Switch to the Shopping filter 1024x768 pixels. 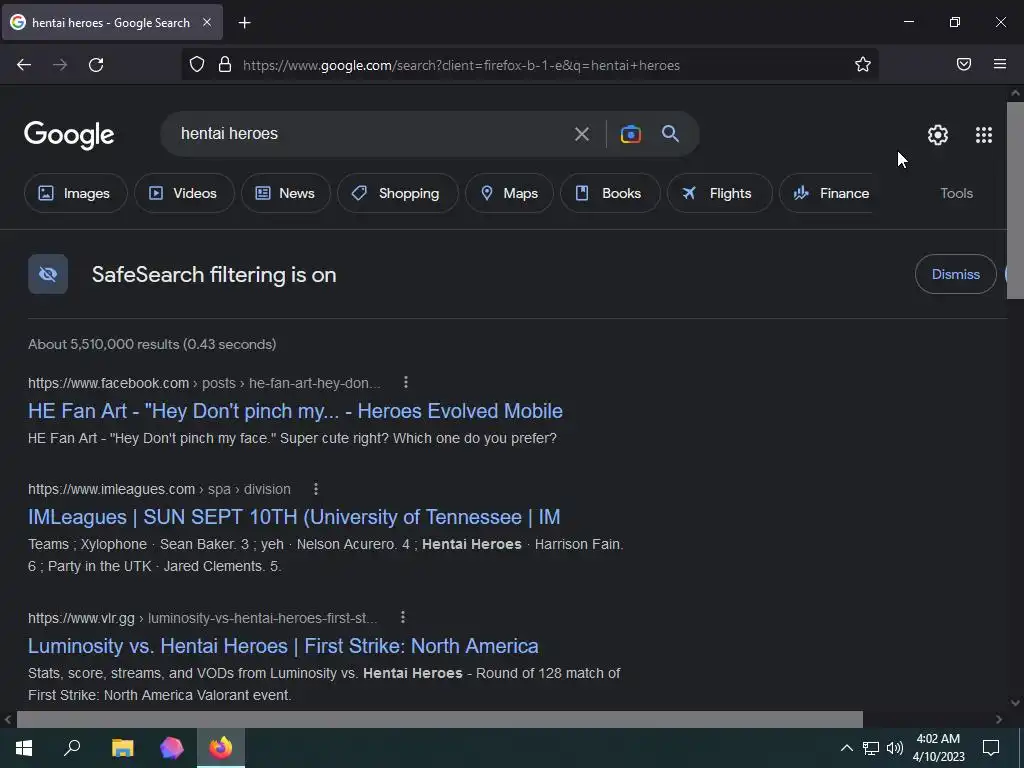point(398,193)
